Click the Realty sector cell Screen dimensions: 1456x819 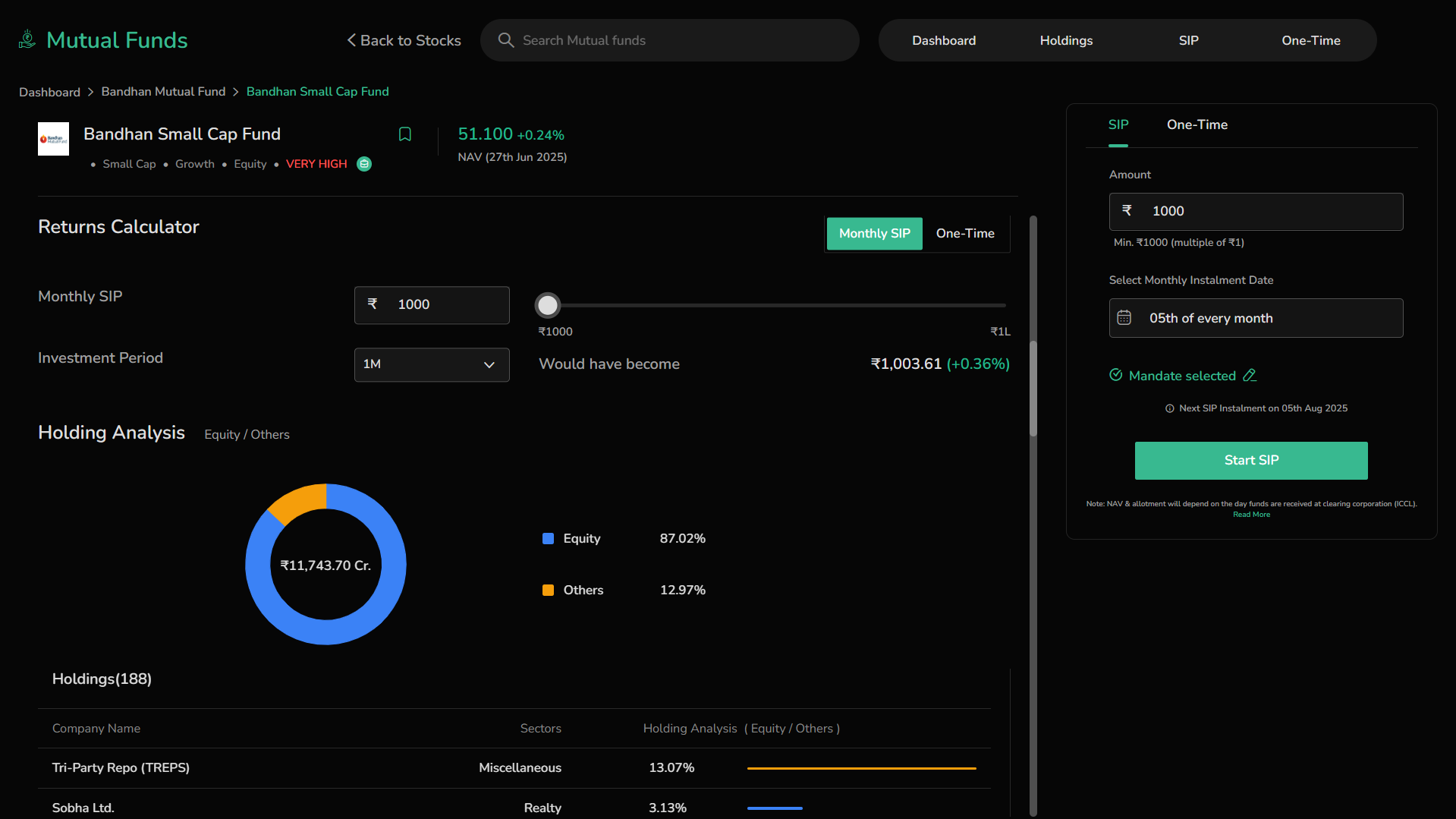542,808
